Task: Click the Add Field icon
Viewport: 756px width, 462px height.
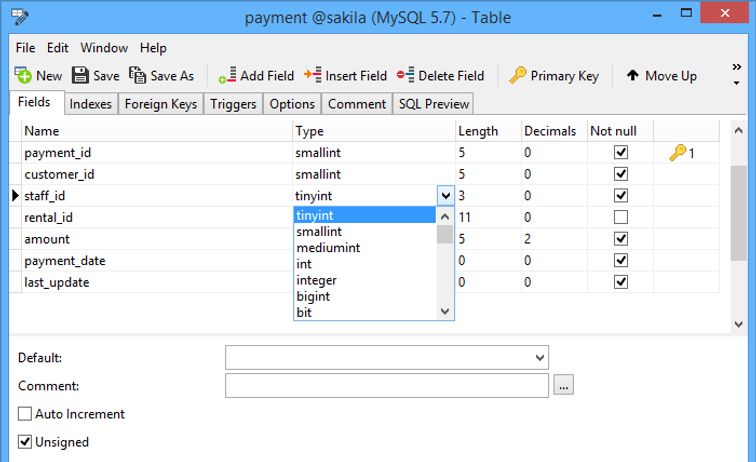Action: coord(227,75)
